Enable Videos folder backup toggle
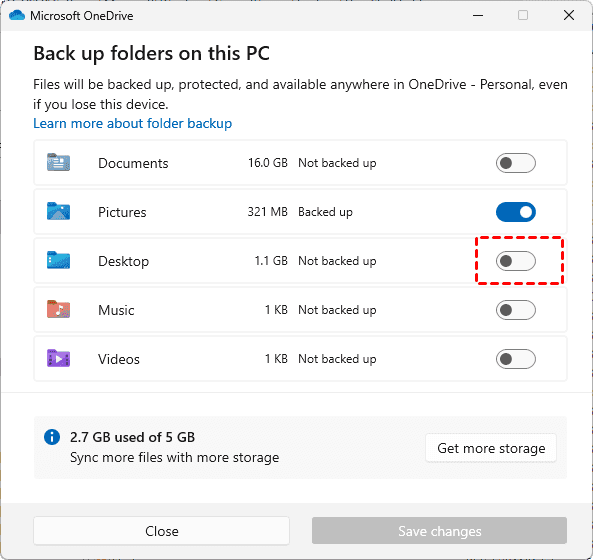 (x=515, y=359)
